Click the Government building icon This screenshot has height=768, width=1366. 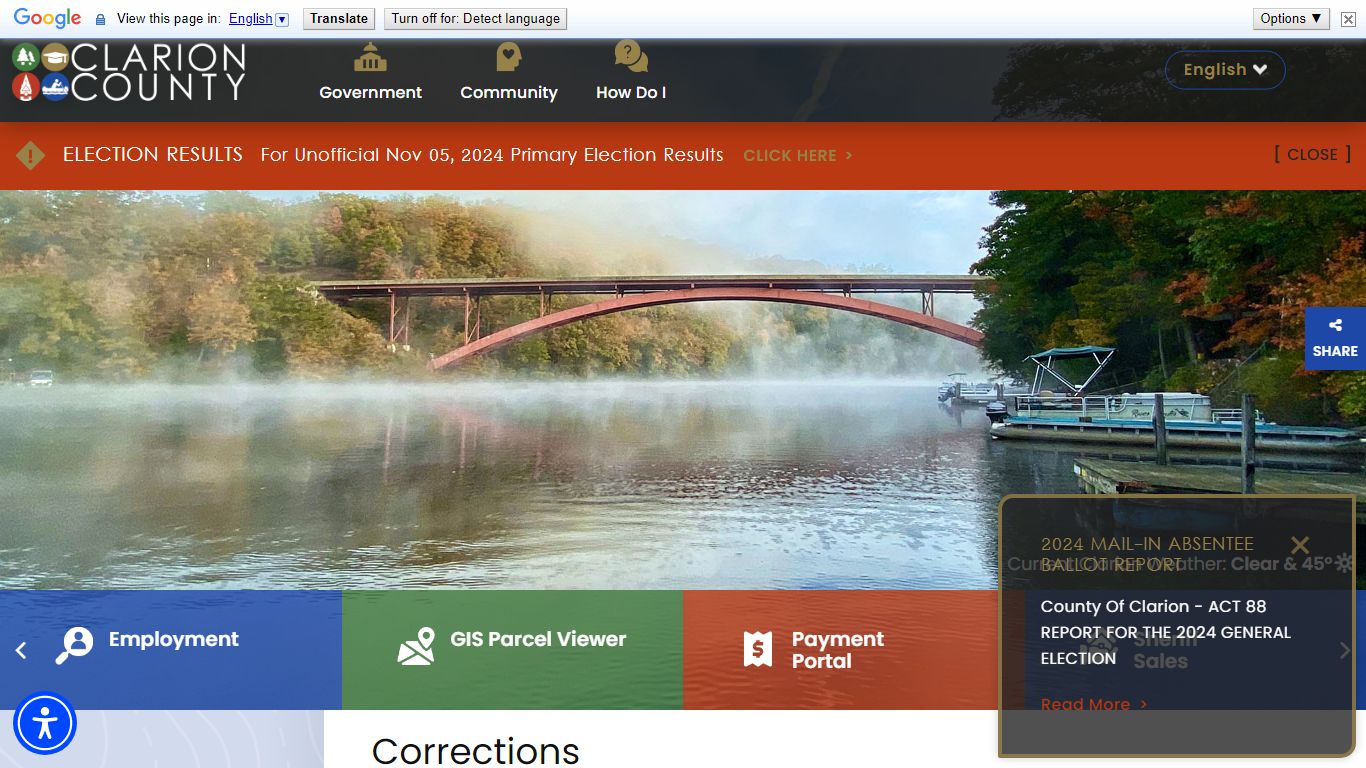370,57
